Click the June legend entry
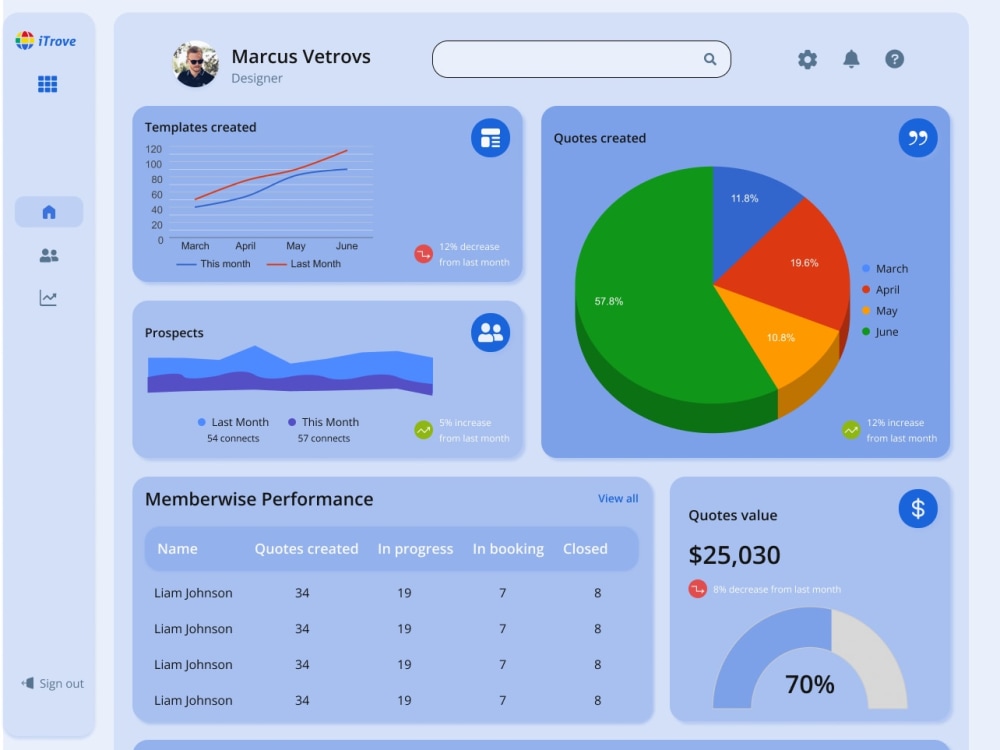 pos(880,332)
